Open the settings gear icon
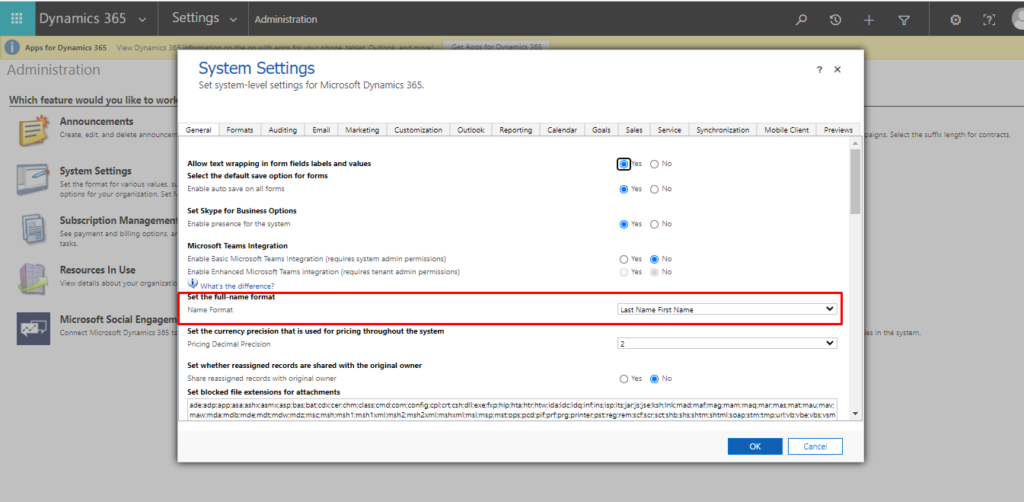Image resolution: width=1024 pixels, height=502 pixels. [955, 20]
